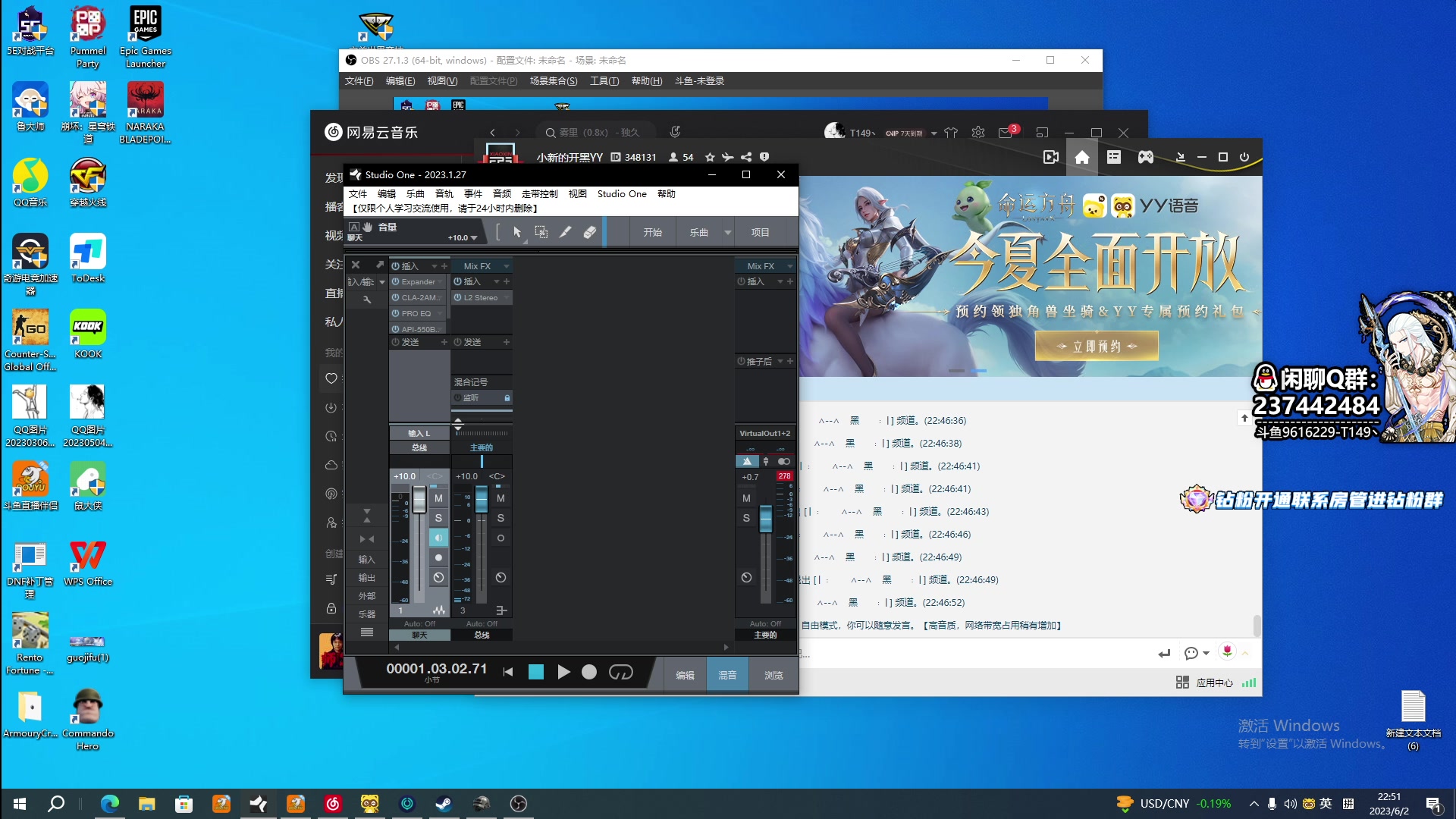Mute the 总线 bus channel
The image size is (1456, 819).
coord(500,498)
